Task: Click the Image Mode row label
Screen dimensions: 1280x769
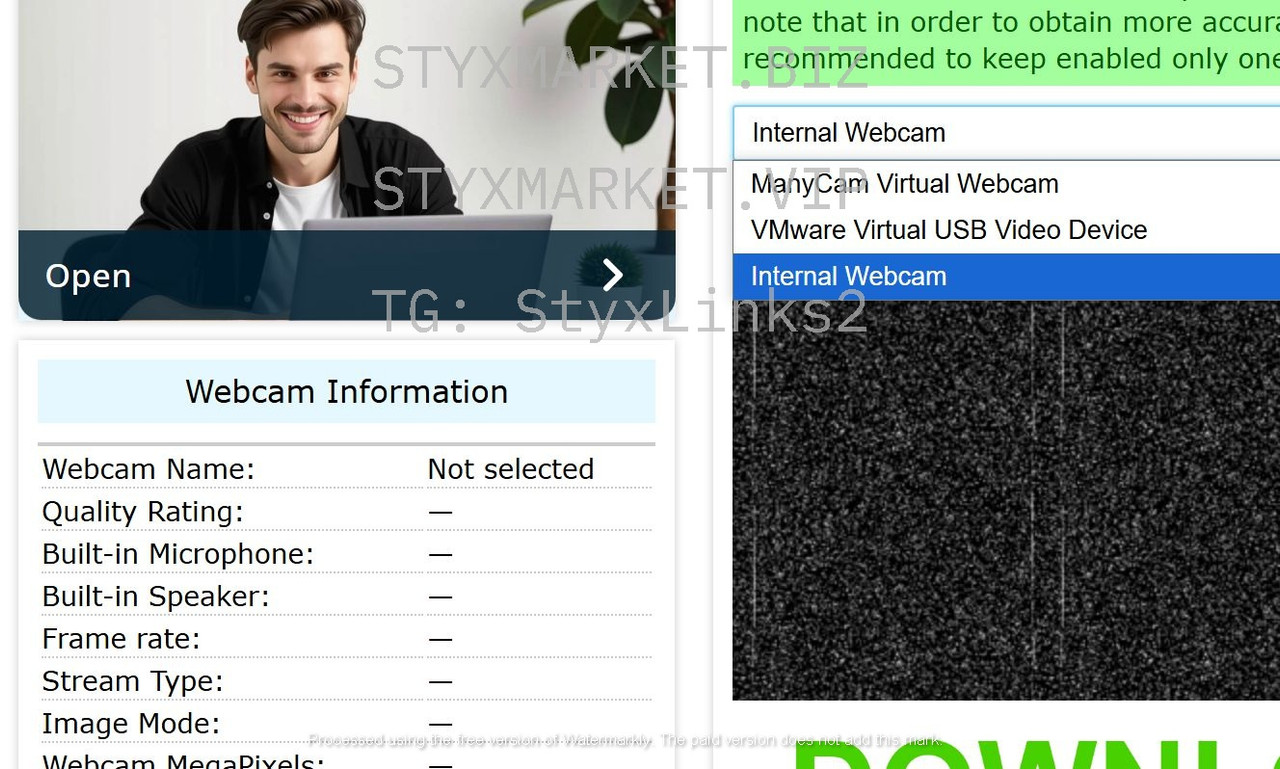Action: click(x=130, y=724)
